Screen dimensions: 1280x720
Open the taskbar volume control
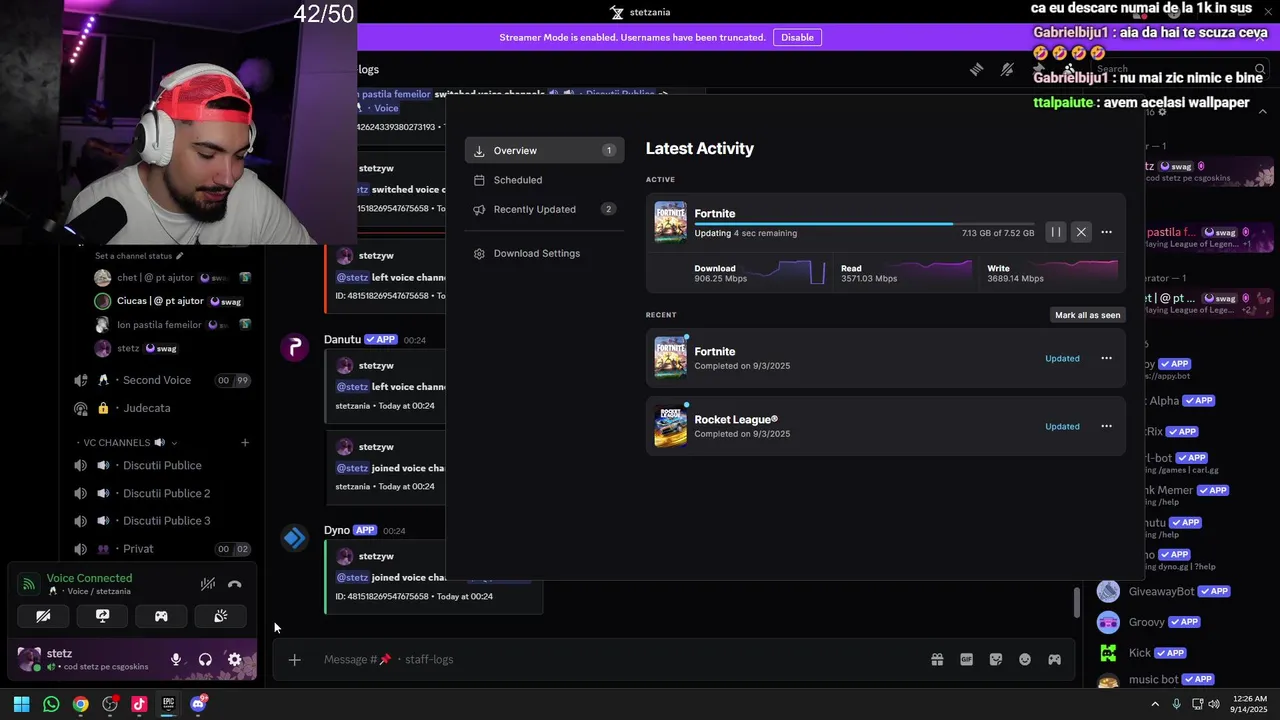click(x=1214, y=704)
